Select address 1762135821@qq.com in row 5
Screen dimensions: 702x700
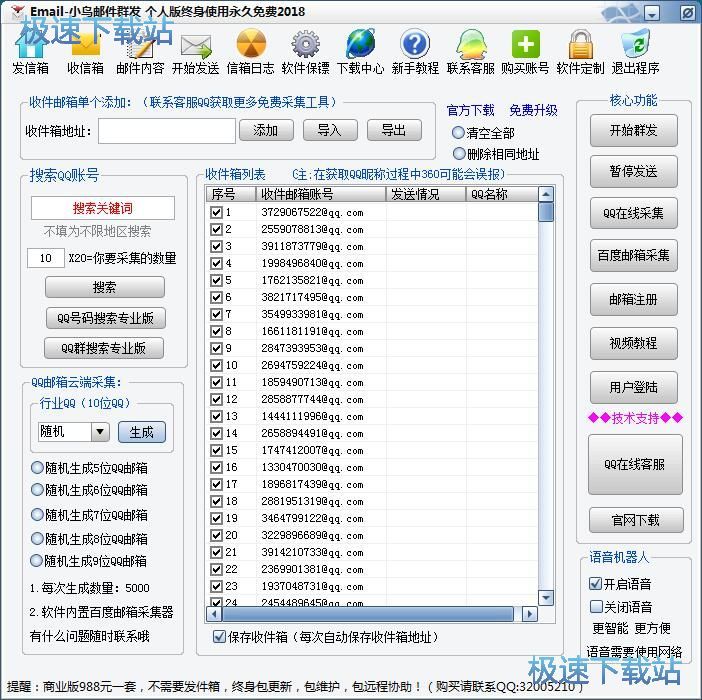click(x=312, y=281)
